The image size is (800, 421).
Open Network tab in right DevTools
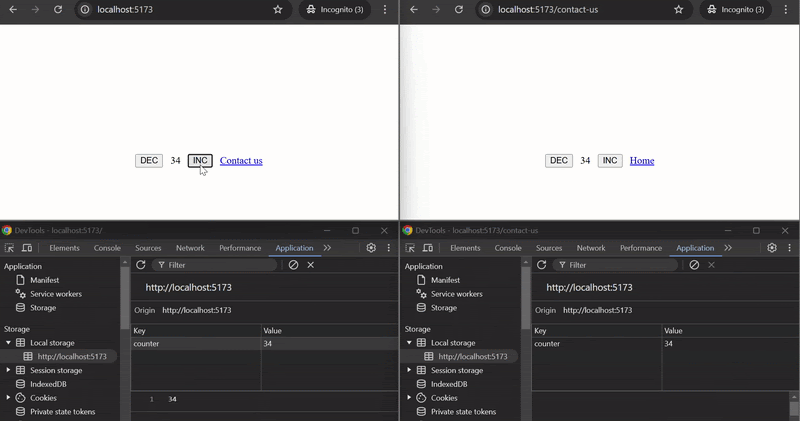click(591, 248)
